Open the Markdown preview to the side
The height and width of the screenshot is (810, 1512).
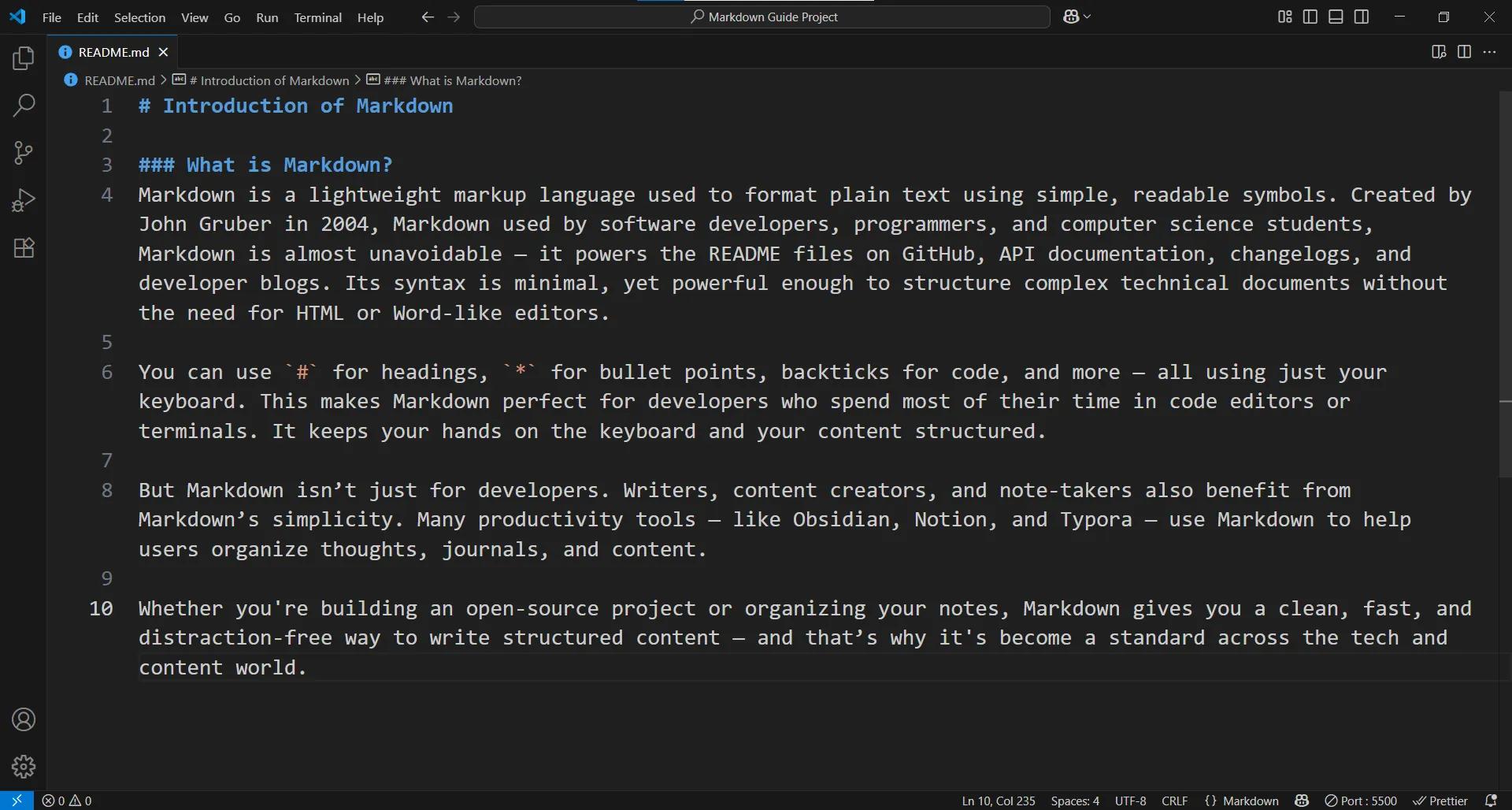(1438, 52)
